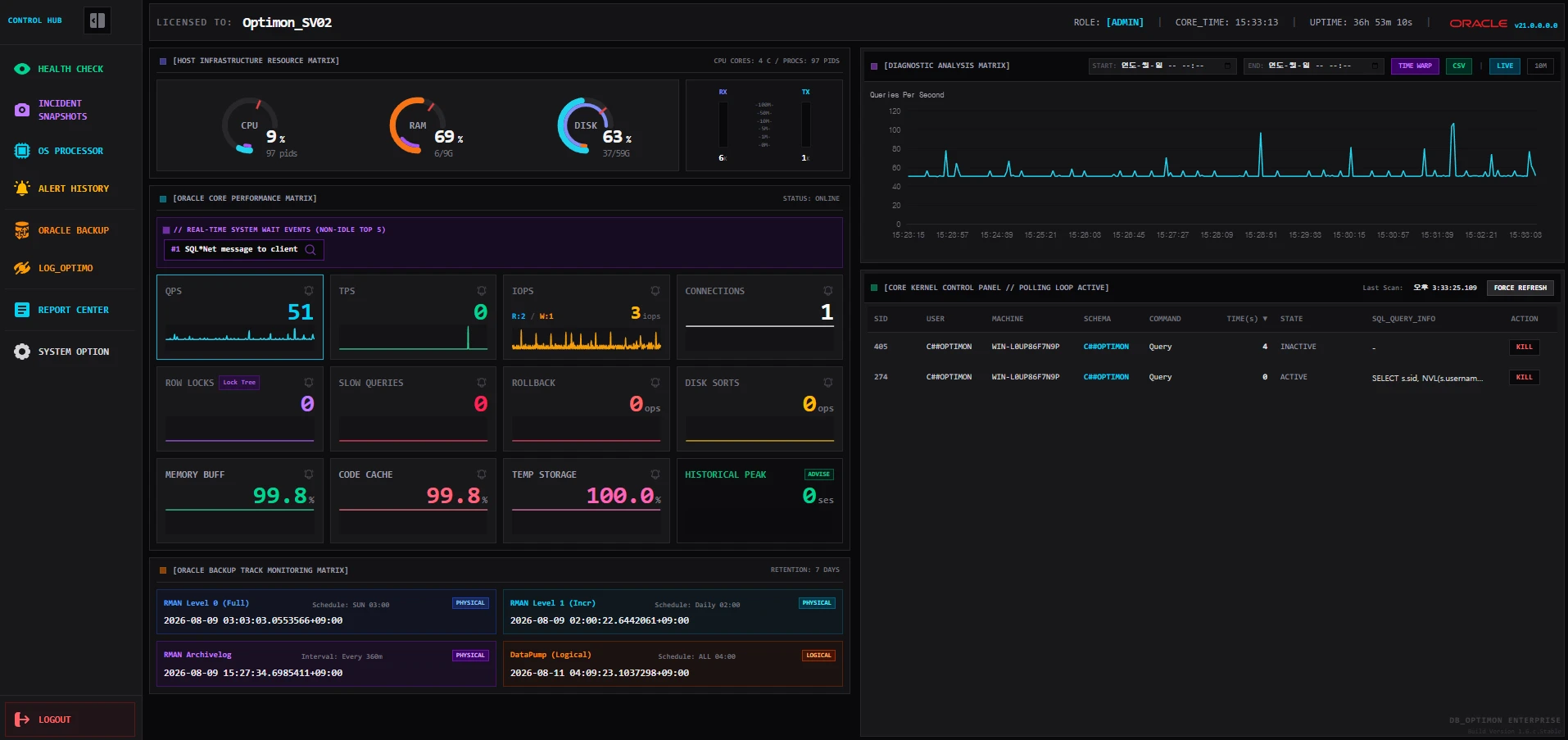Screen dimensions: 1568x740
Task: Click the search icon beside SQL*Net message
Action: click(310, 250)
